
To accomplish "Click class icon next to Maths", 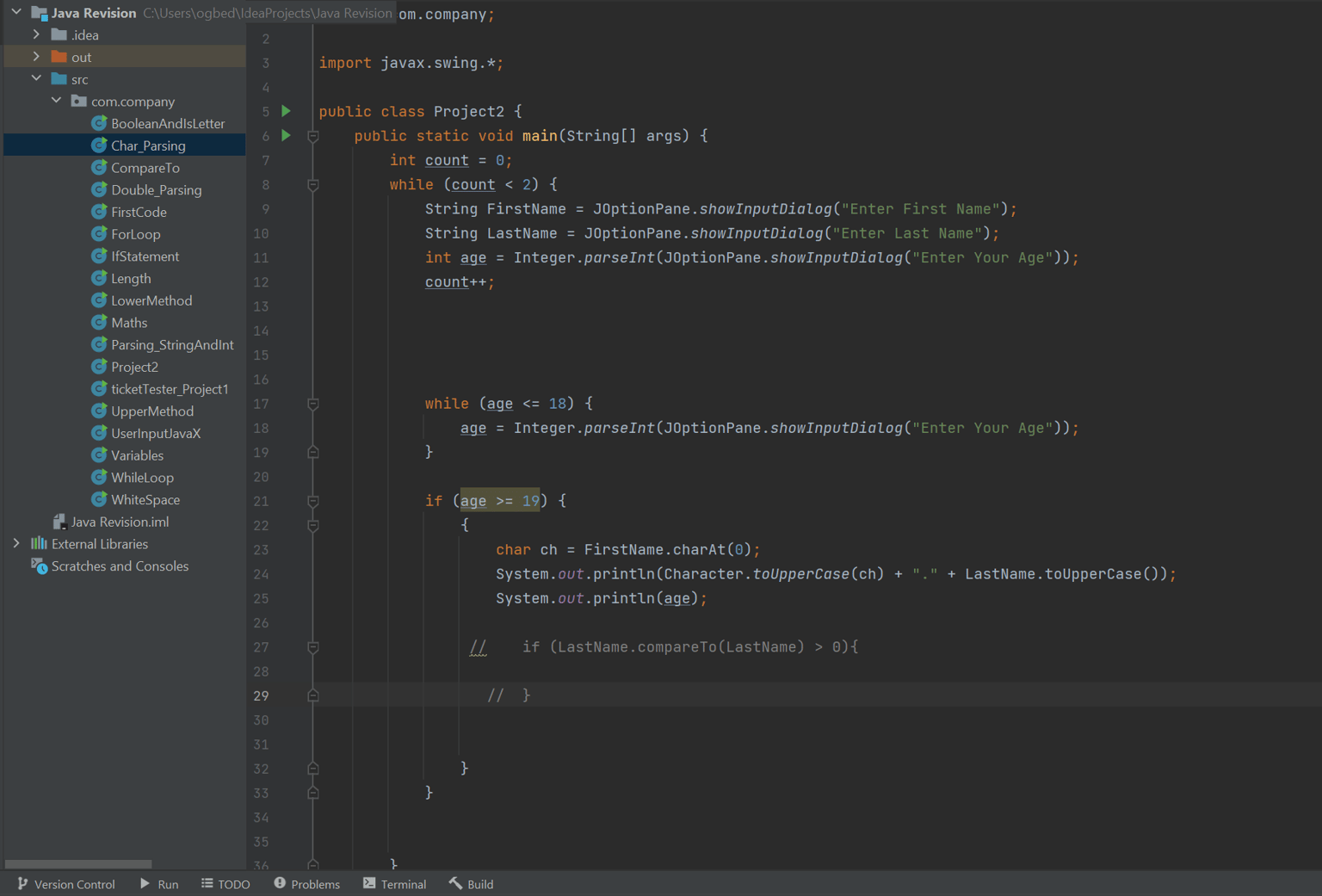I will click(x=99, y=322).
